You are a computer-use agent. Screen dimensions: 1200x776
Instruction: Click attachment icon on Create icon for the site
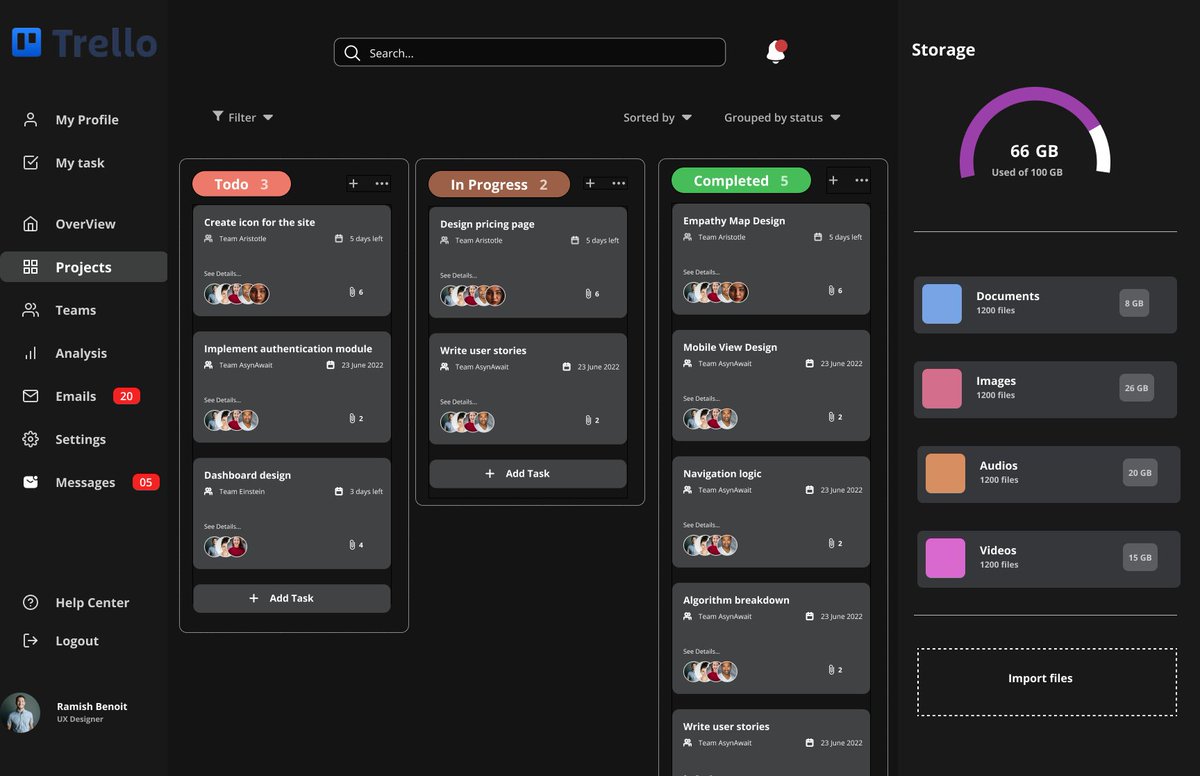pos(352,292)
